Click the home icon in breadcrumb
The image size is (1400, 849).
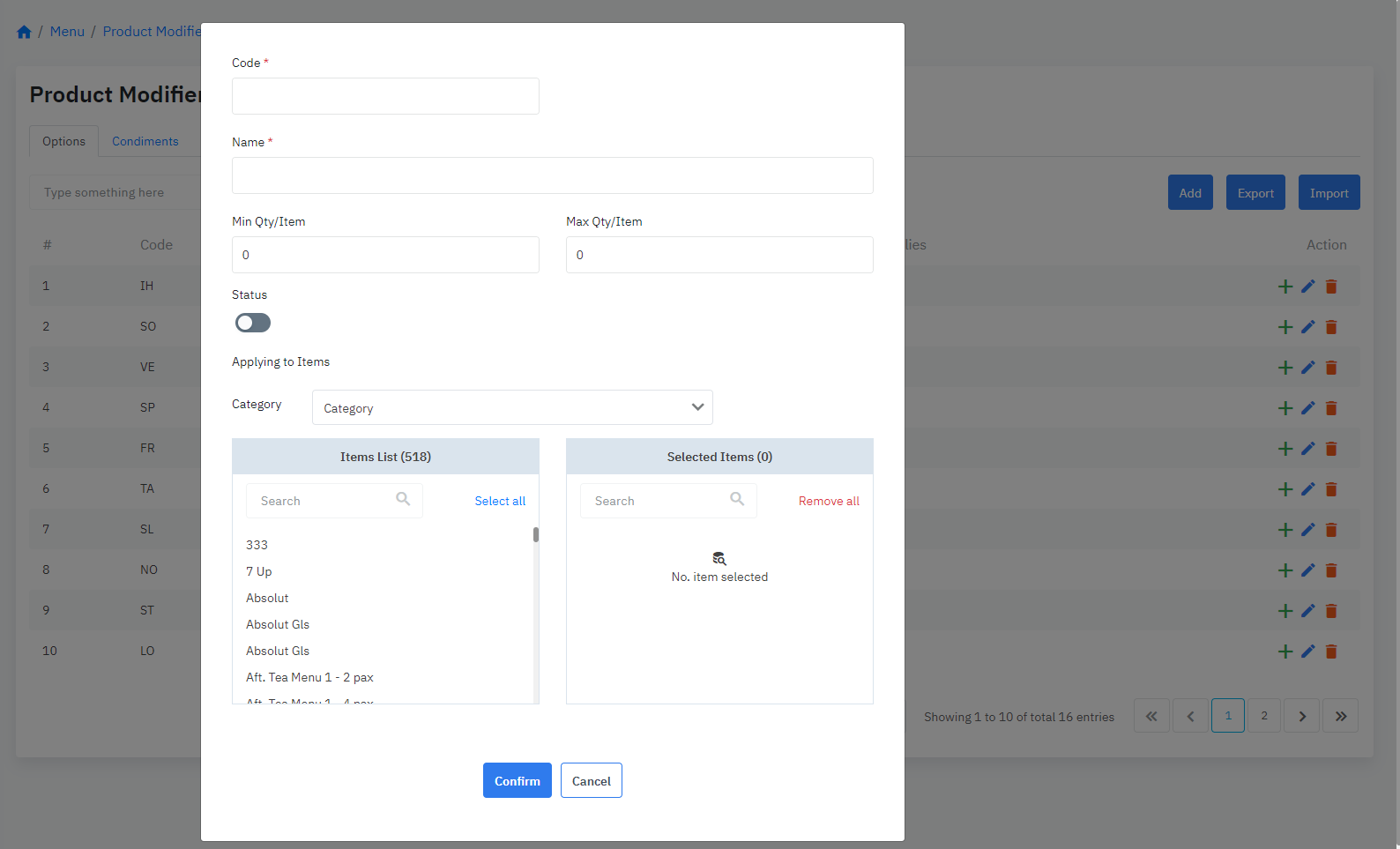click(x=24, y=32)
